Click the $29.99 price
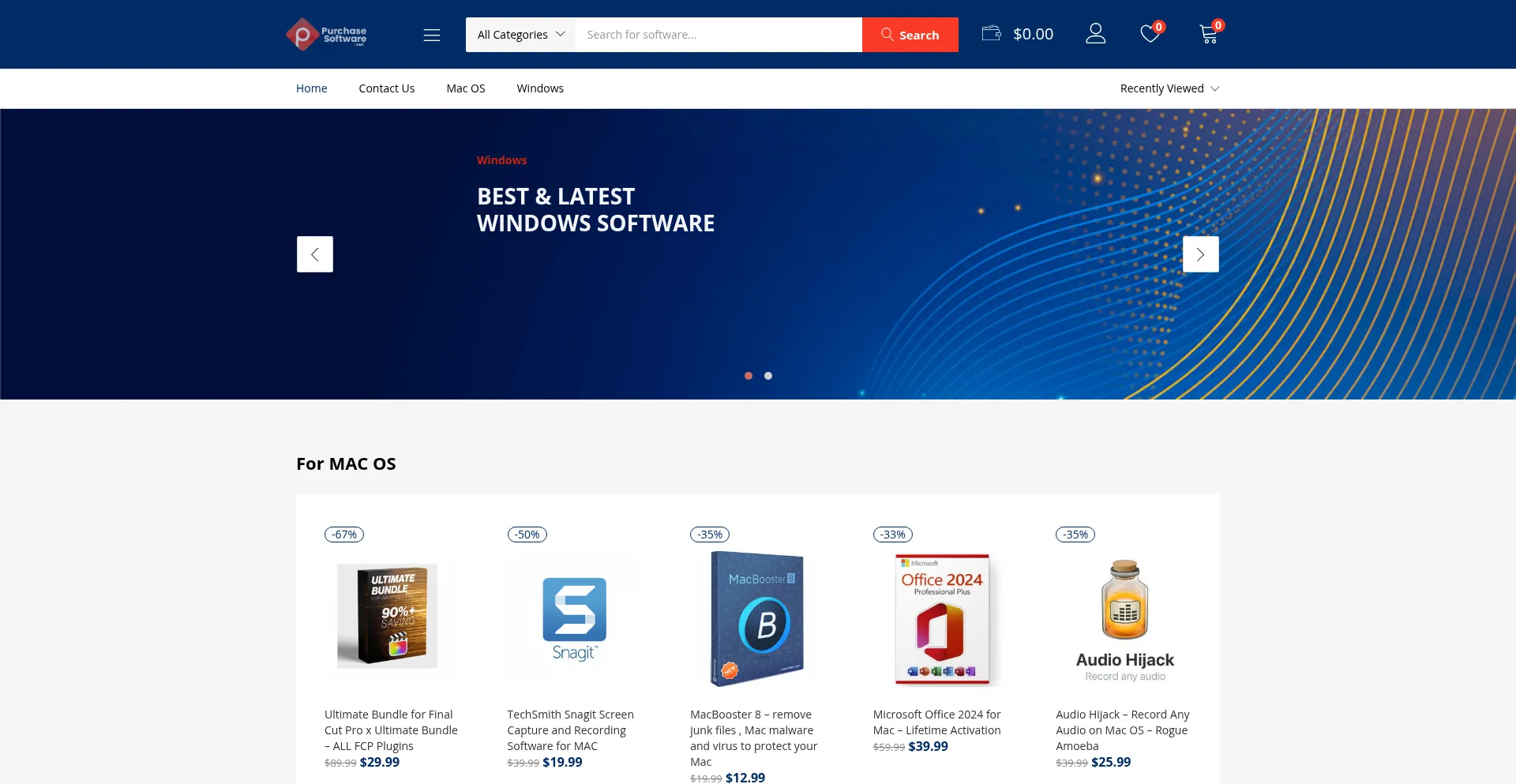Screen dimensions: 1516x784 tap(380, 762)
